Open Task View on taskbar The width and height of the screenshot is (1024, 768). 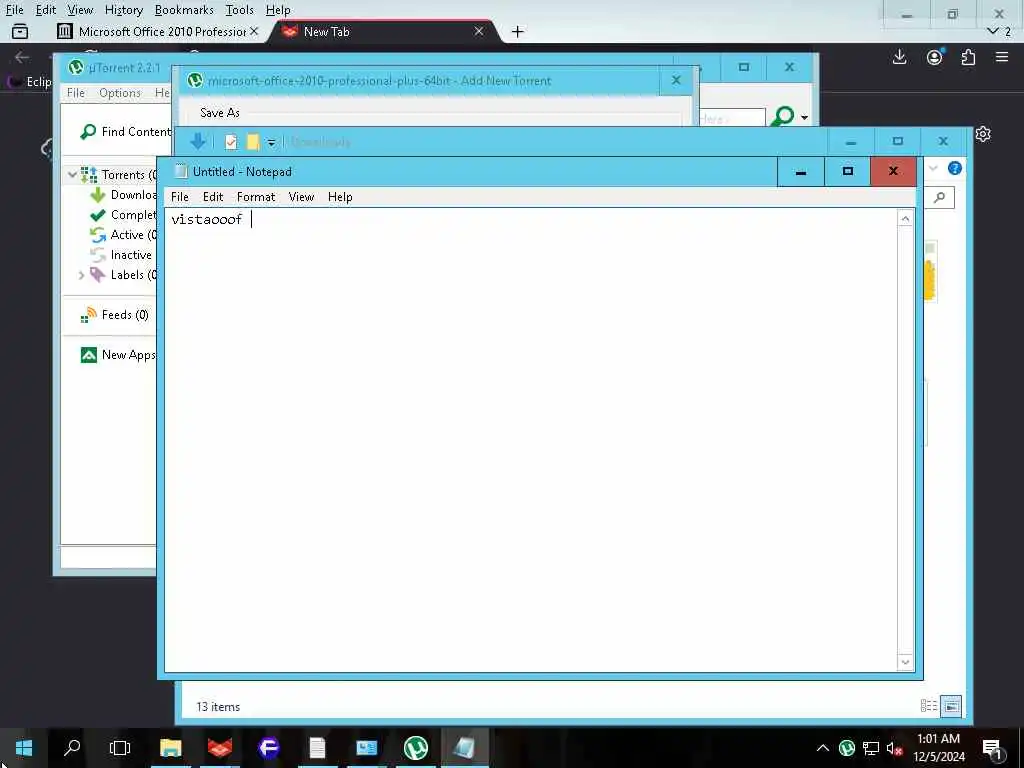point(120,748)
